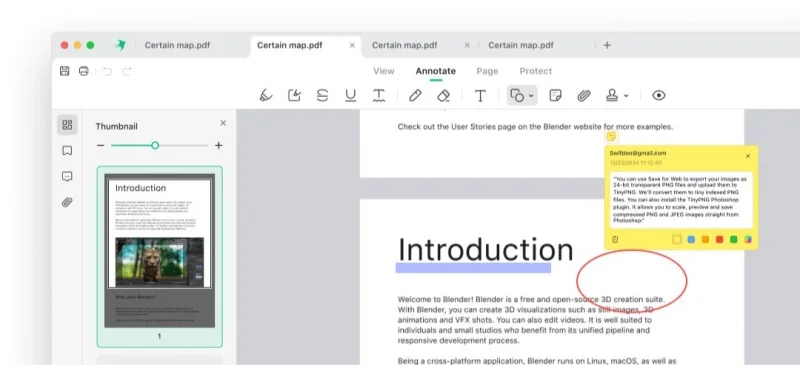Toggle the thumbnail panel sidebar button

[67, 125]
